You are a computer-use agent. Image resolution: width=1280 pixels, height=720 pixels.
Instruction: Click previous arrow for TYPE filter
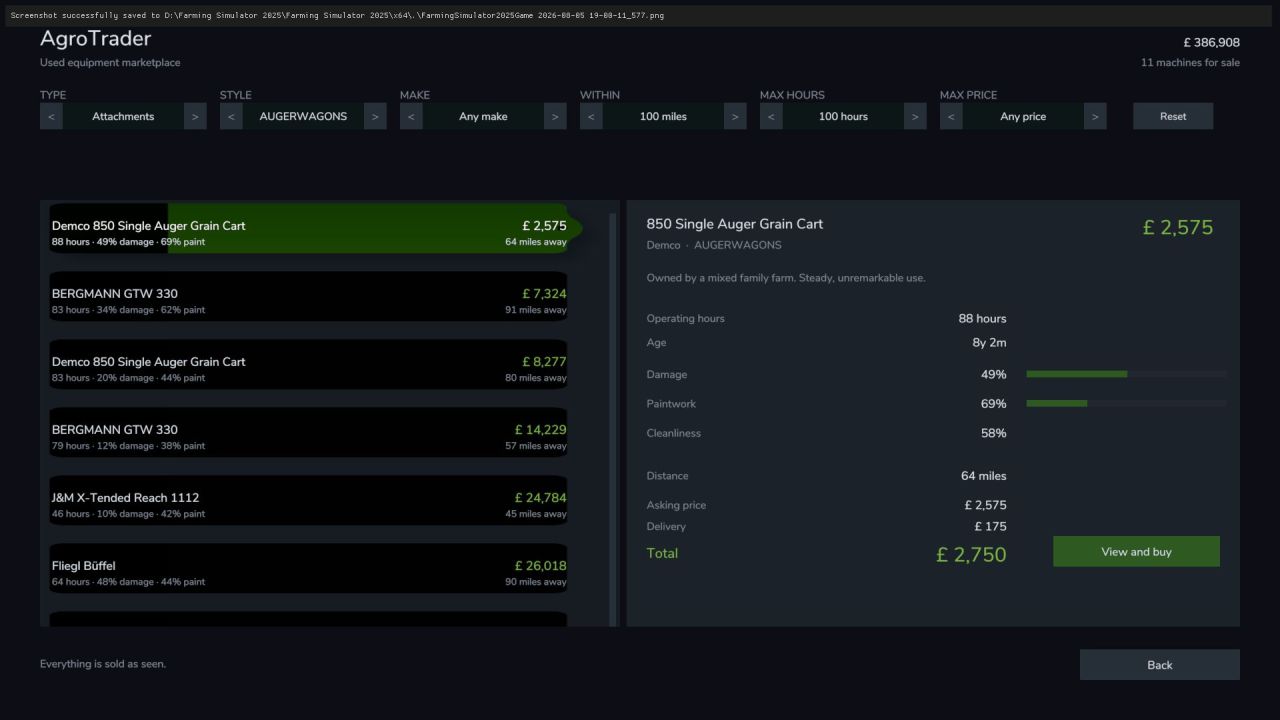click(x=51, y=116)
